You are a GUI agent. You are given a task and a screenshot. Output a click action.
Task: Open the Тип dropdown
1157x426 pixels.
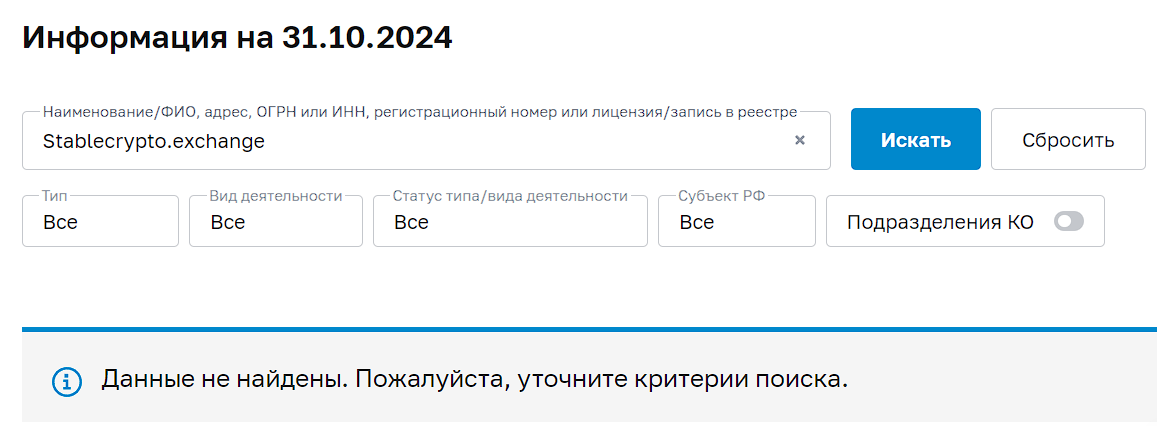pyautogui.click(x=100, y=221)
